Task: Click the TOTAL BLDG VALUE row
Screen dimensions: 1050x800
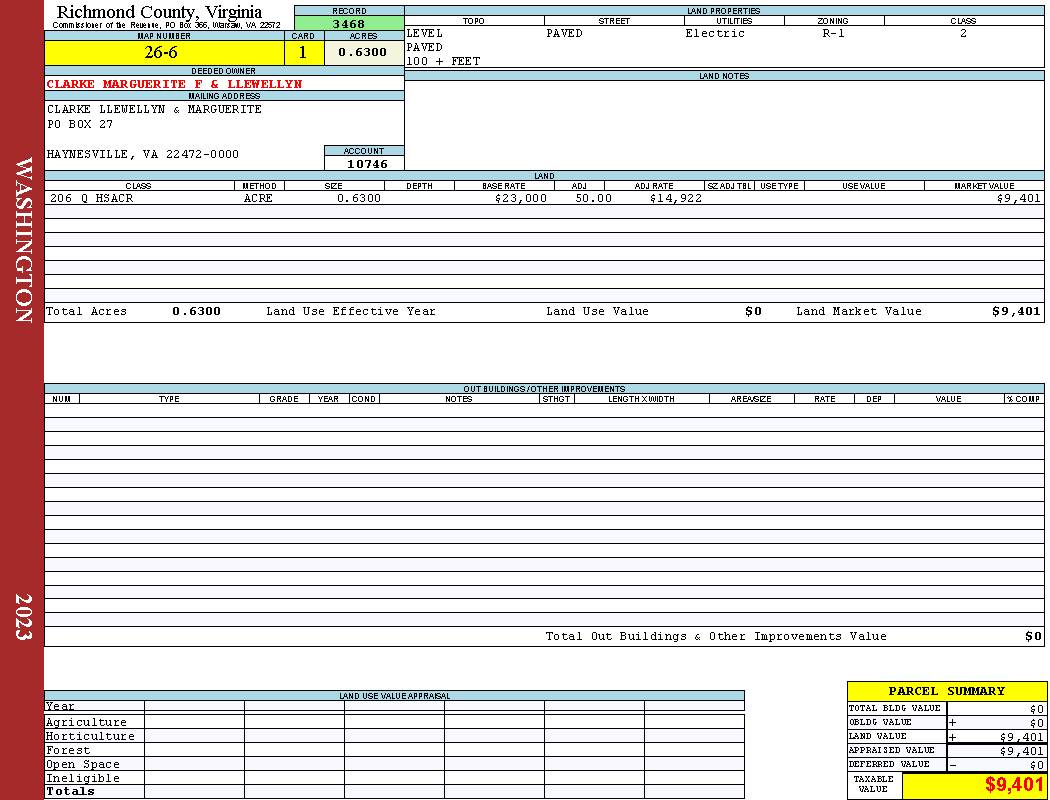Action: click(x=946, y=708)
